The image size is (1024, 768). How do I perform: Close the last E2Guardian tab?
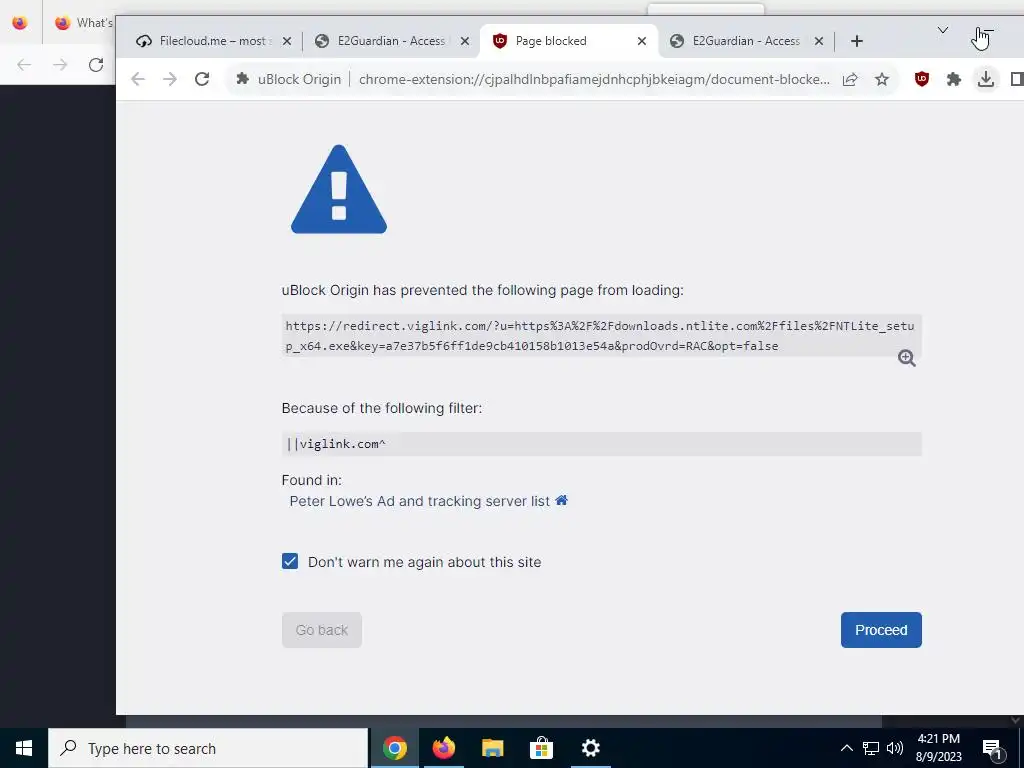pos(819,40)
